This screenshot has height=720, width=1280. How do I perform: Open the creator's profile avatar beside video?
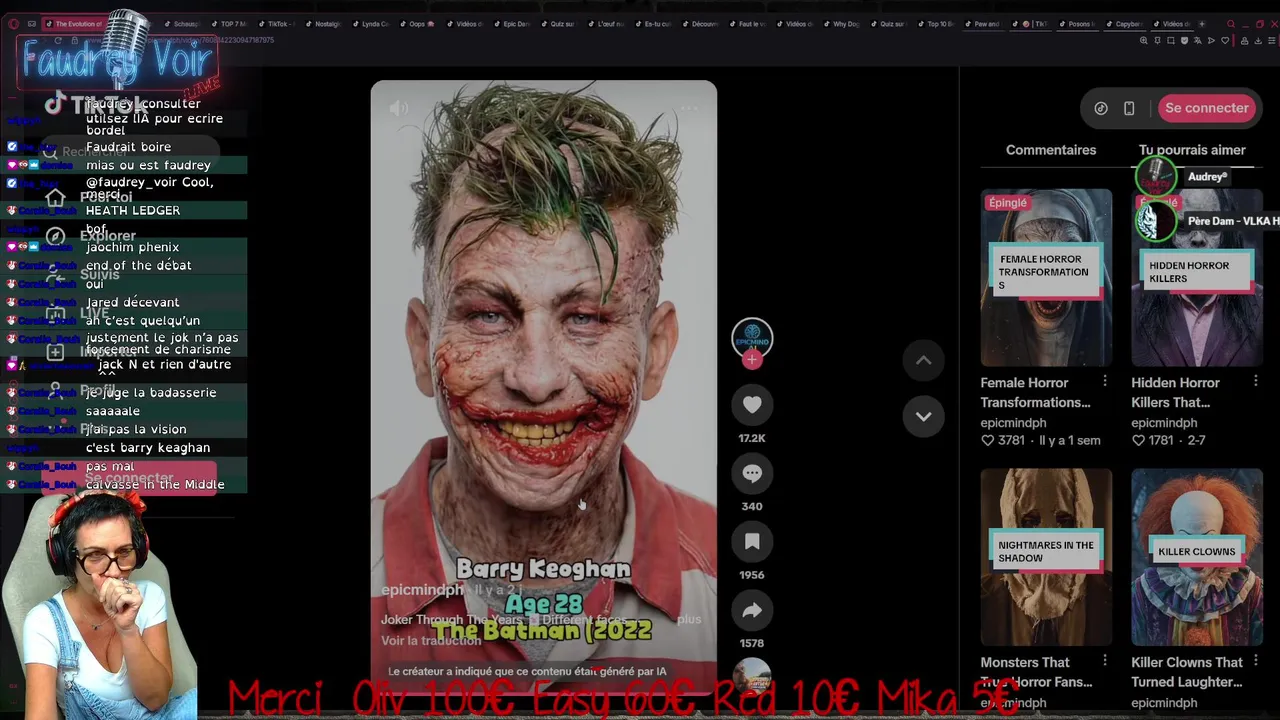752,338
